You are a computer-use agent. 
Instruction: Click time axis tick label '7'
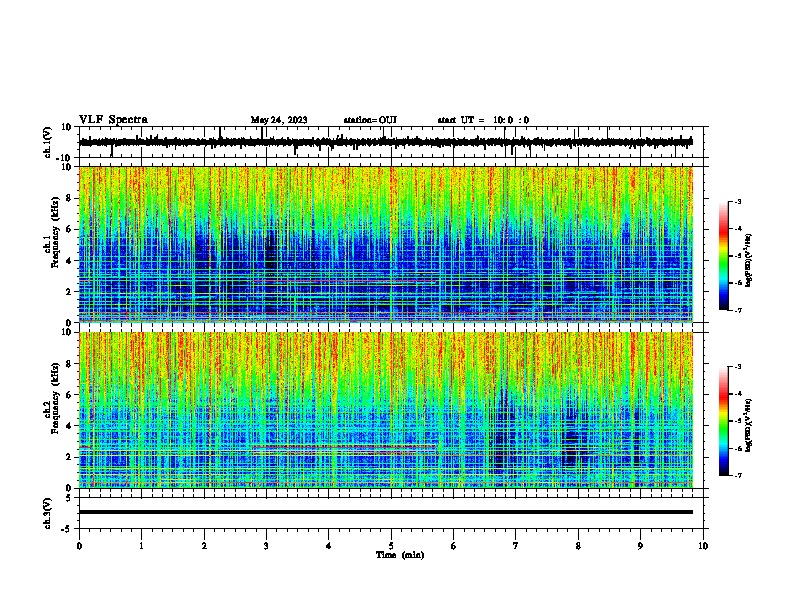pos(516,546)
